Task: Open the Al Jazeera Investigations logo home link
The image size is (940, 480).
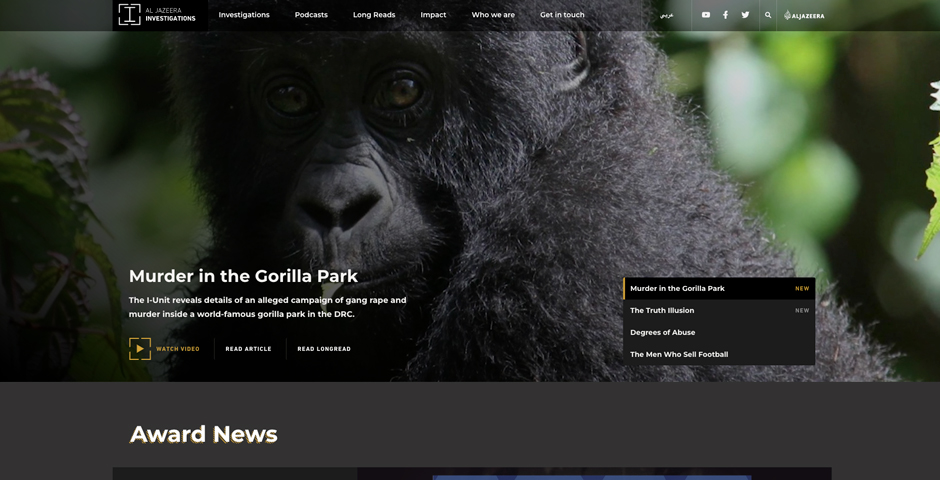Action: 159,15
